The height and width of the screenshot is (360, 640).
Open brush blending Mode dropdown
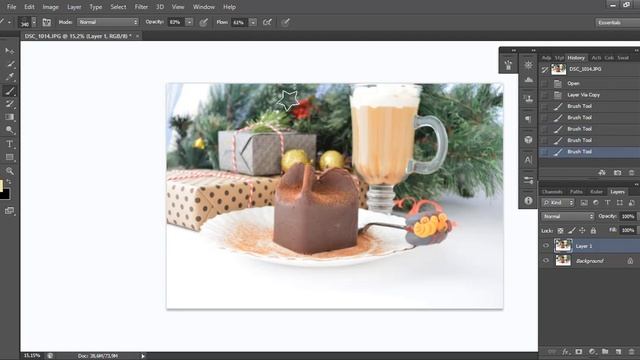(x=108, y=22)
